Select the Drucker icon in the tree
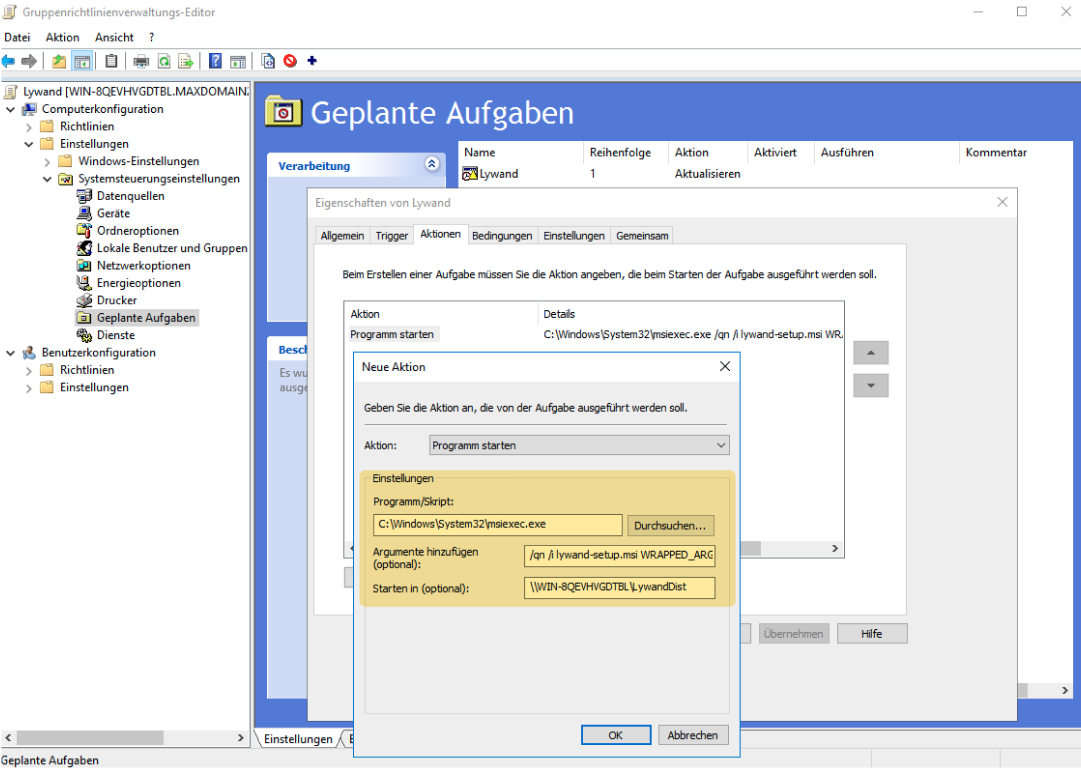The image size is (1081, 768). pyautogui.click(x=84, y=300)
